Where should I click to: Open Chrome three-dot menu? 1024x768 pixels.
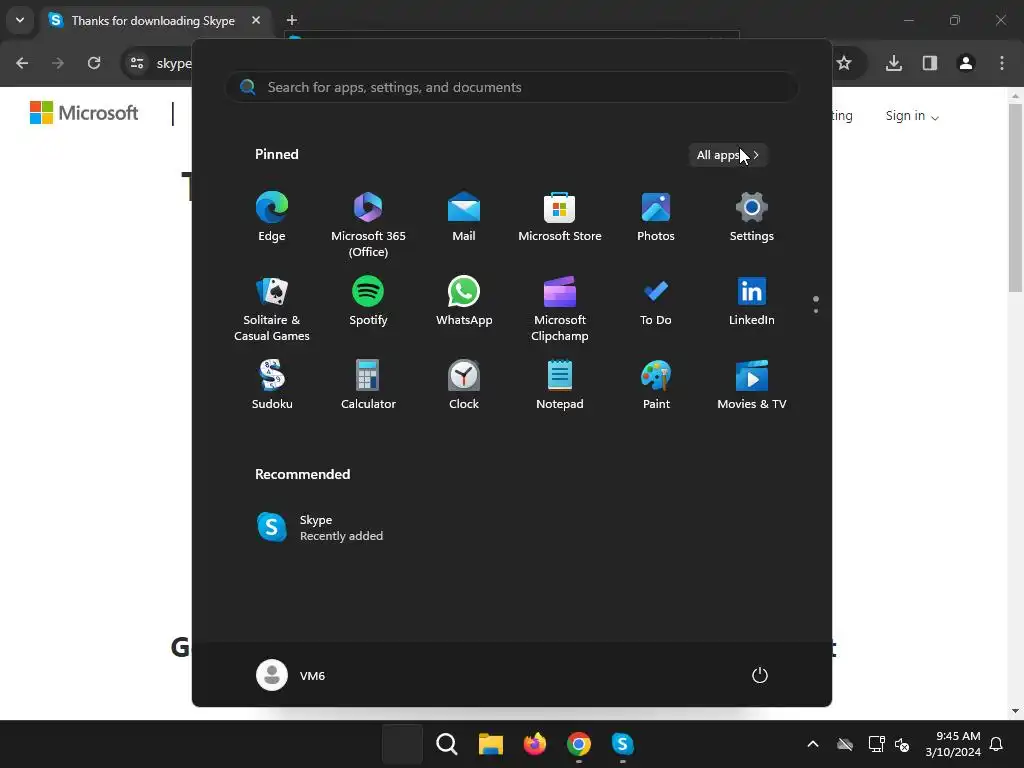(1002, 63)
